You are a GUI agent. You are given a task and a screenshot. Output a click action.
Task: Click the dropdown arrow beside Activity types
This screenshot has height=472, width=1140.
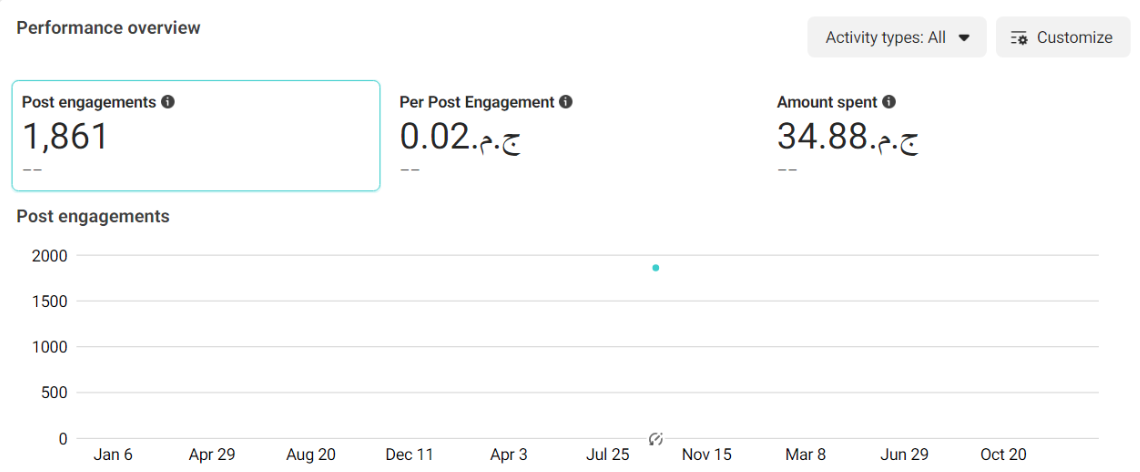(x=964, y=38)
